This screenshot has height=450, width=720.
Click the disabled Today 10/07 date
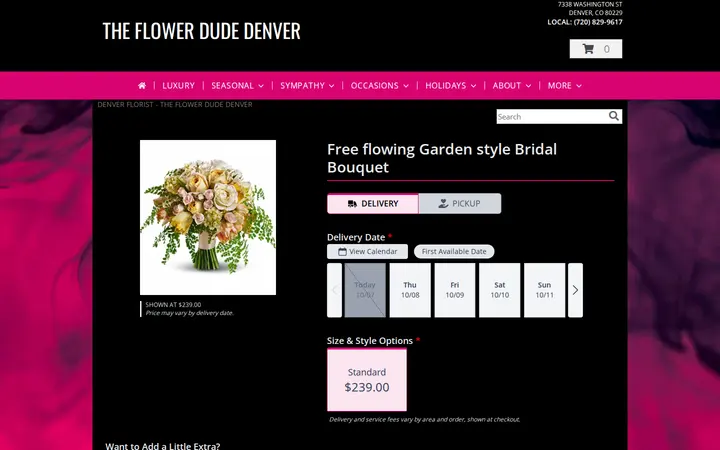pos(365,290)
